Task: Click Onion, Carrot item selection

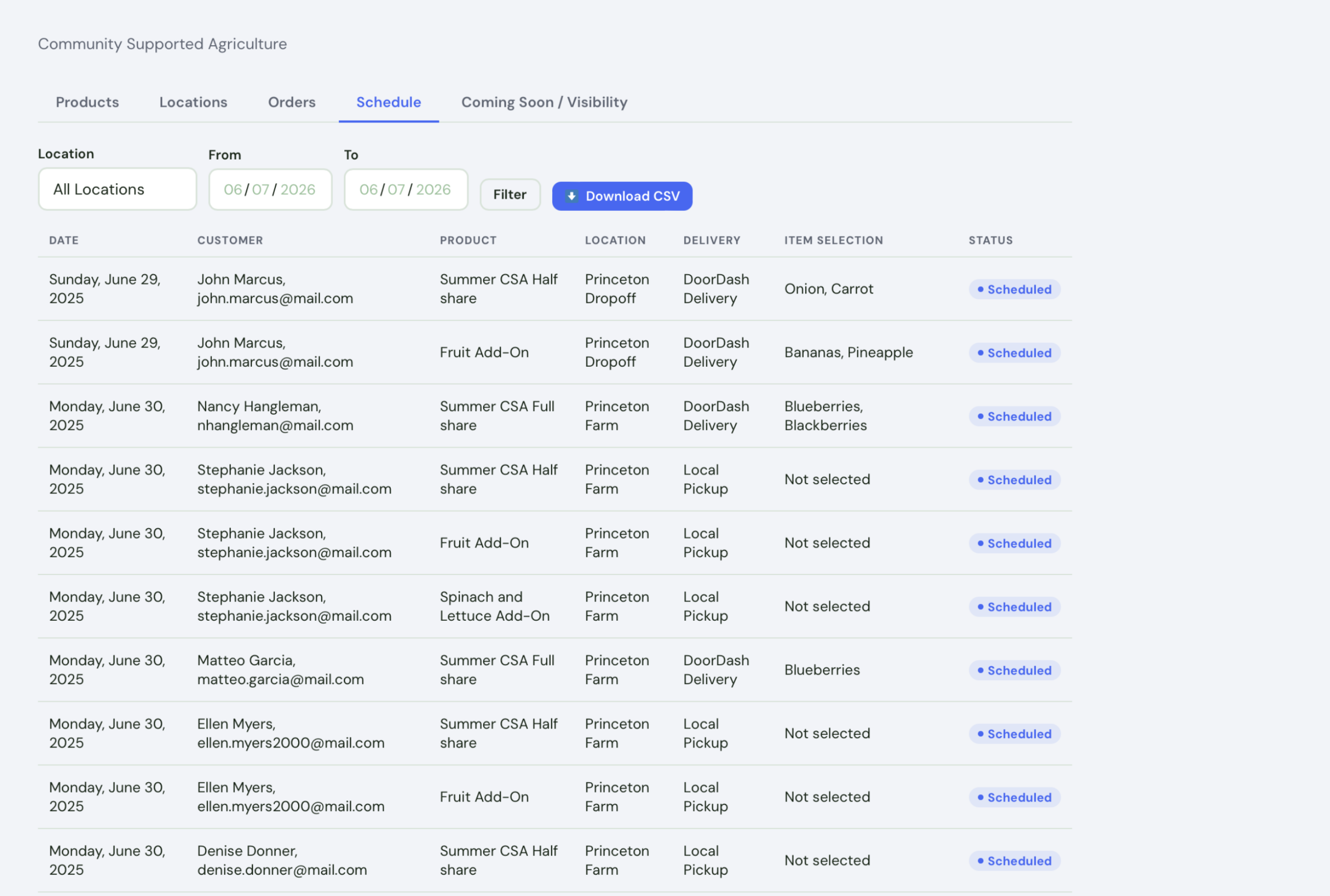Action: click(x=828, y=289)
